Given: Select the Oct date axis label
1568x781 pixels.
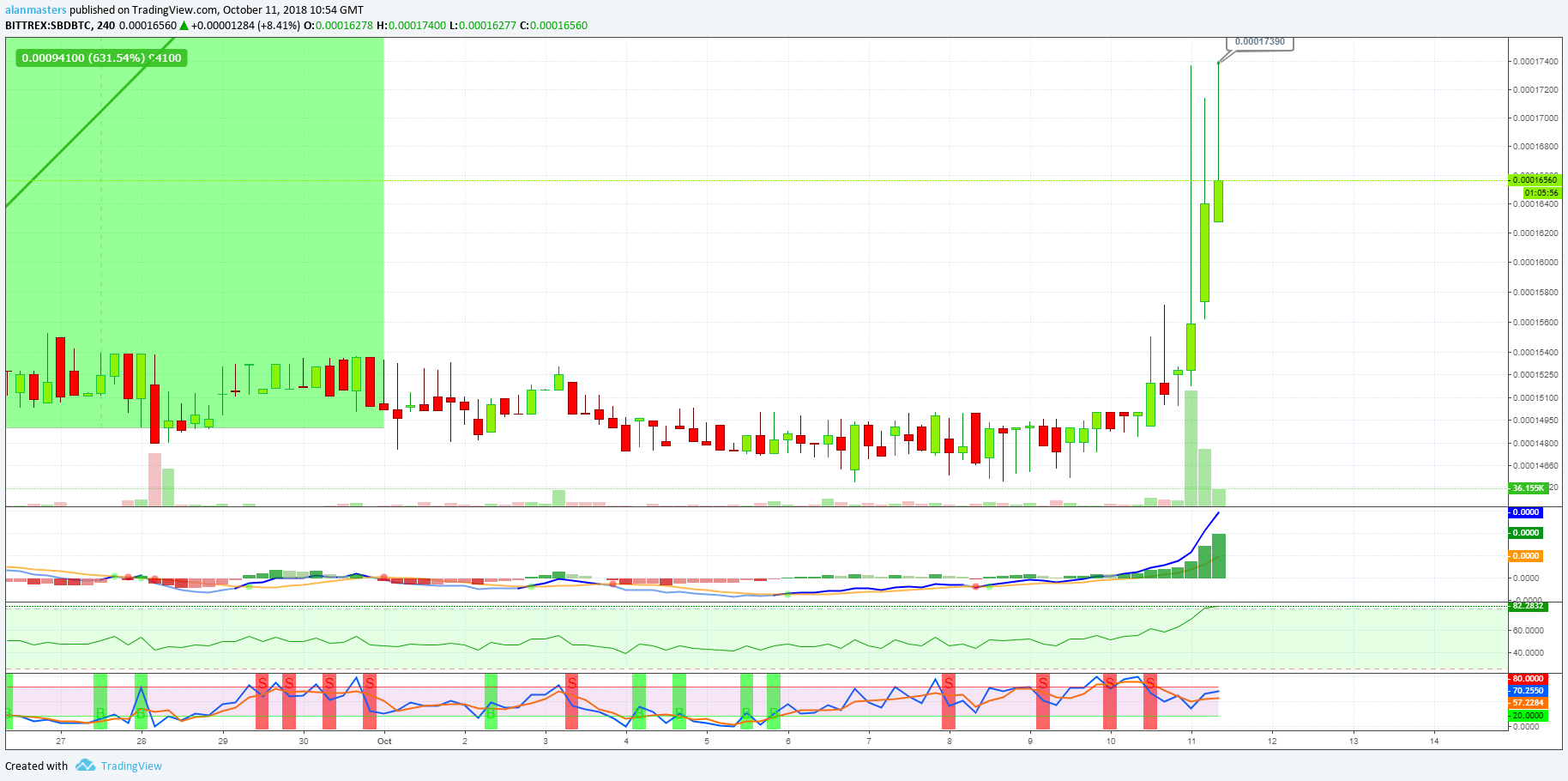Looking at the screenshot, I should (x=384, y=742).
